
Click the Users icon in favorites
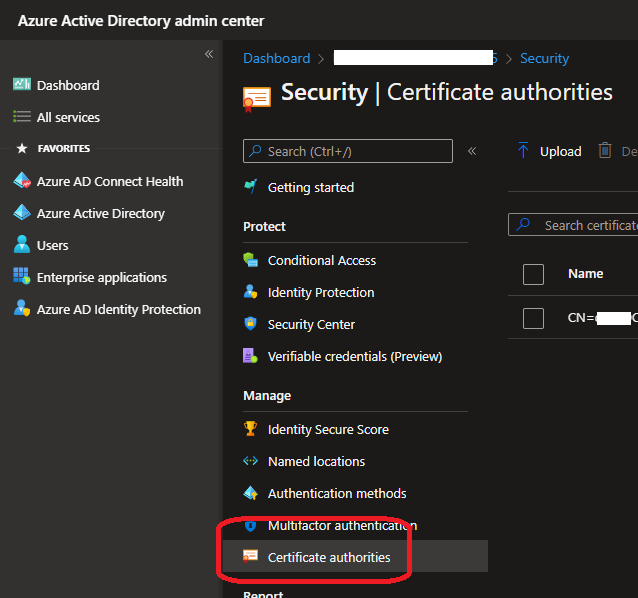(22, 245)
